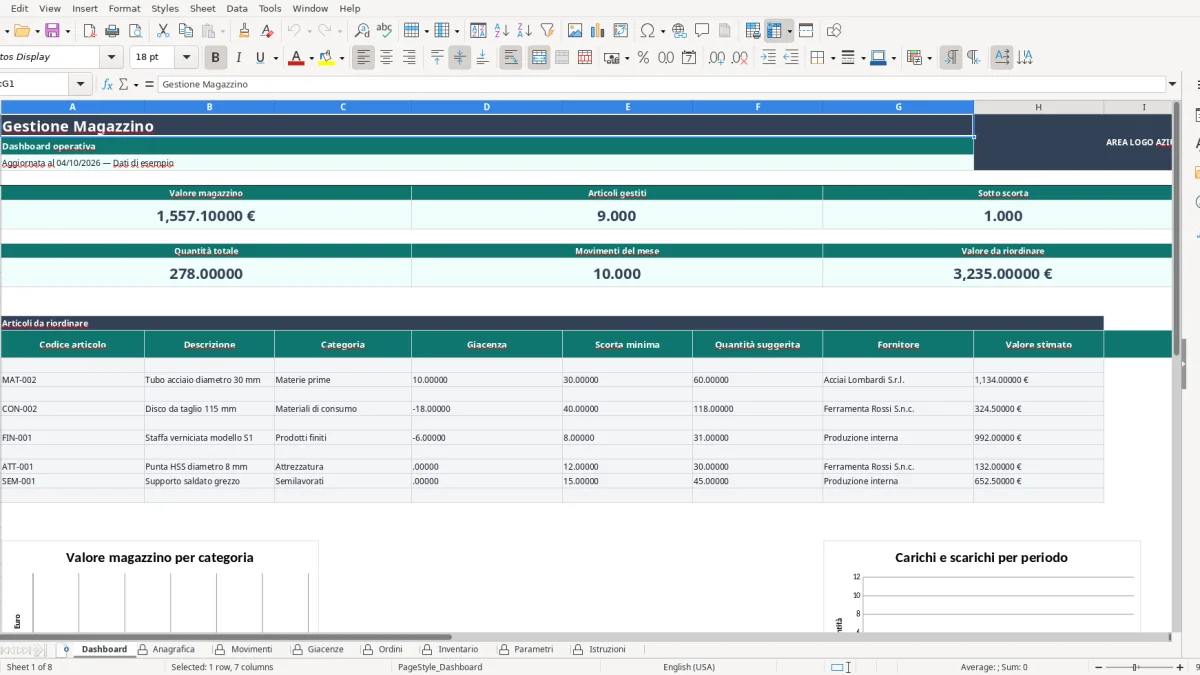Insert an image
This screenshot has height=675, width=1200.
[x=575, y=31]
